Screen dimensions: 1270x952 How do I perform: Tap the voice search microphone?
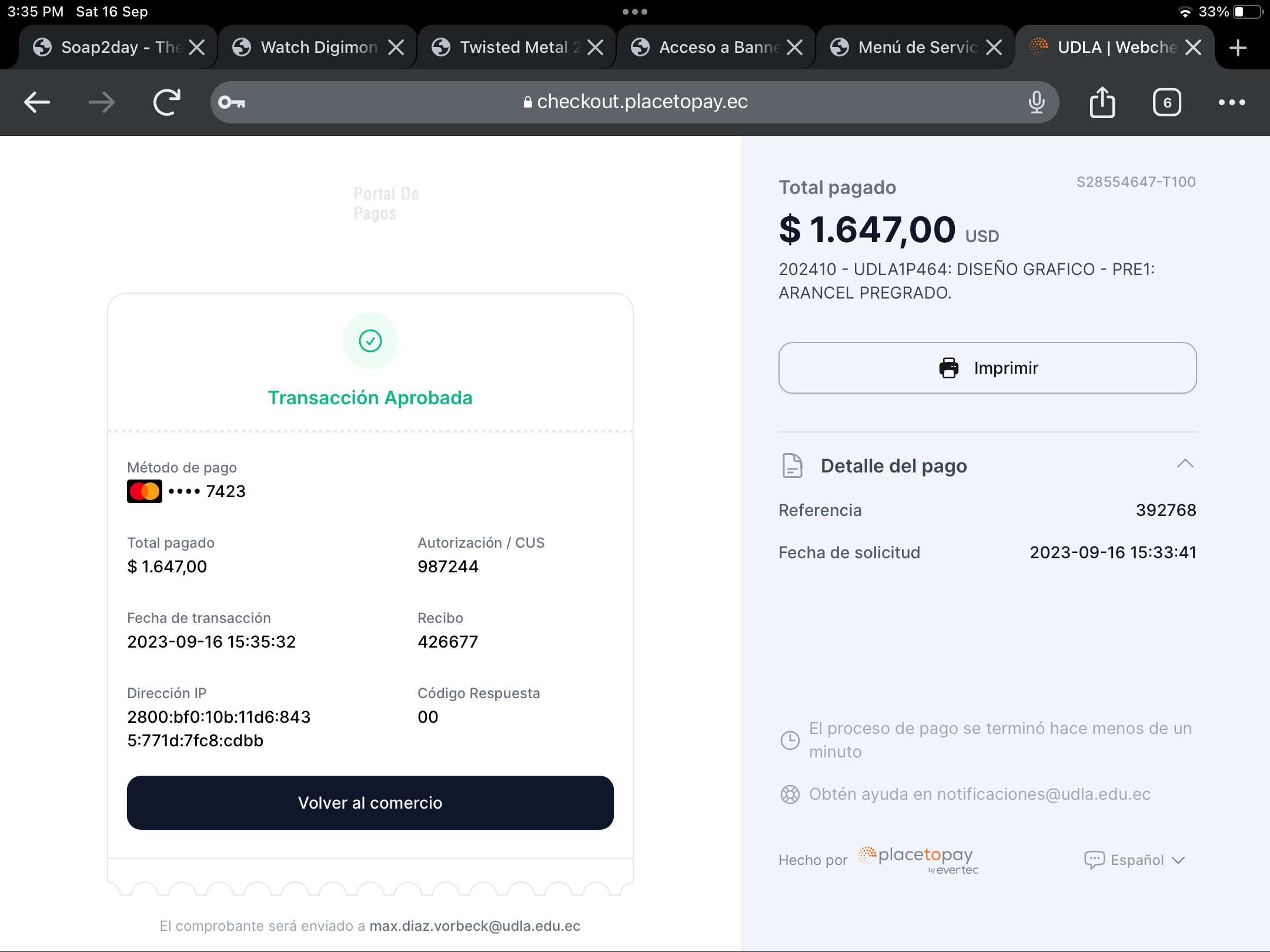tap(1037, 102)
